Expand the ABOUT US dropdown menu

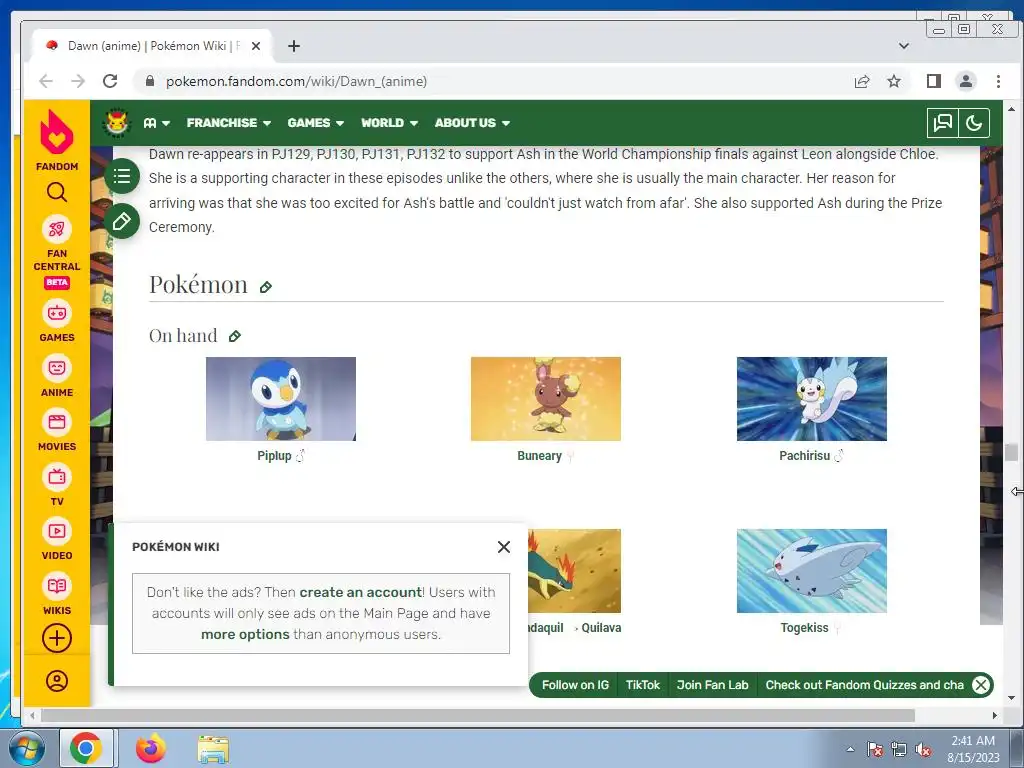tap(472, 123)
